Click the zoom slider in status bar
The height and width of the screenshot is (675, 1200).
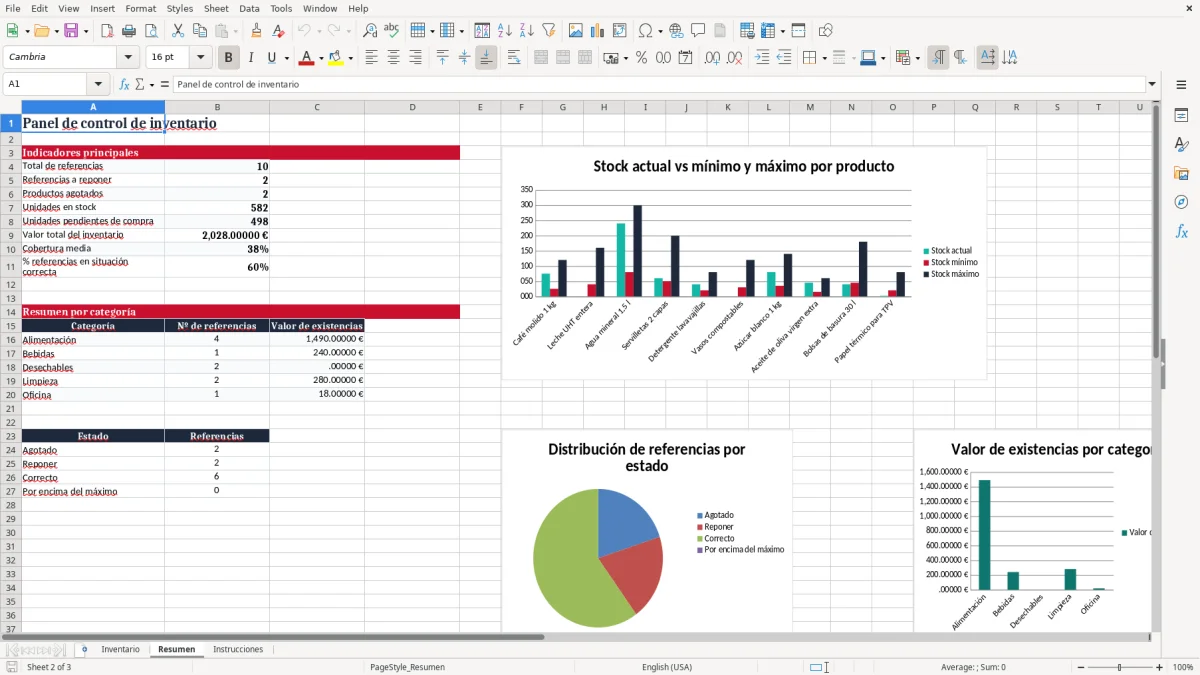(1120, 667)
